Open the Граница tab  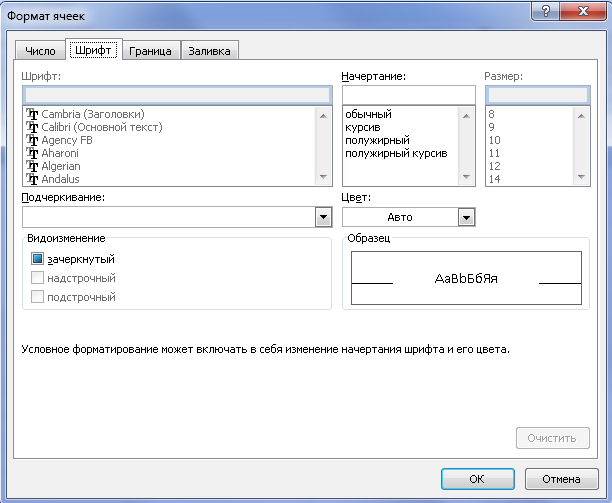(x=150, y=51)
